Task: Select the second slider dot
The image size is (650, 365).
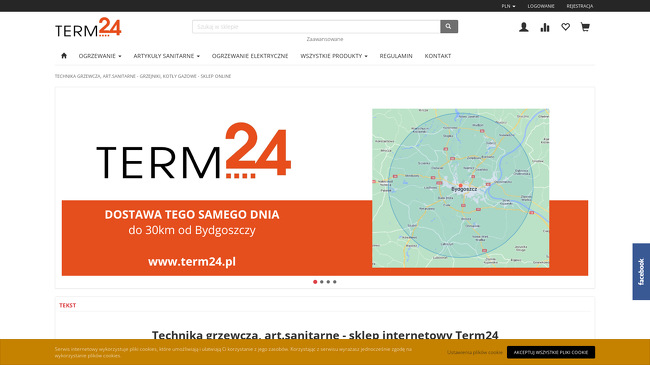Action: point(322,282)
